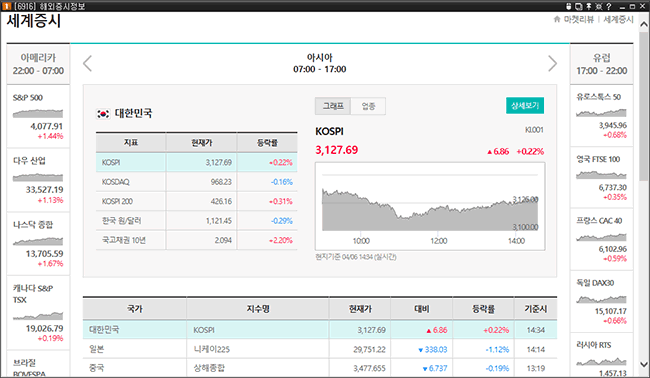Switch to the 업종 tab
This screenshot has height=378, width=650.
368,106
